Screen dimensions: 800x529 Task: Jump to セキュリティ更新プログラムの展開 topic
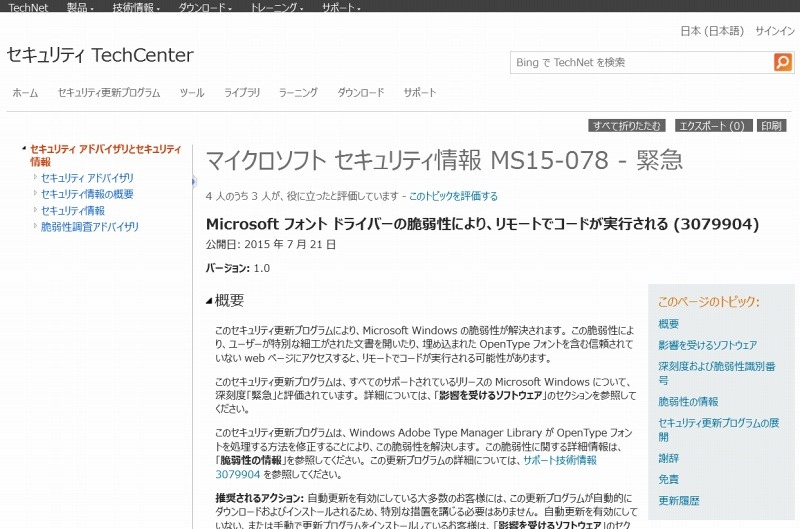(718, 430)
